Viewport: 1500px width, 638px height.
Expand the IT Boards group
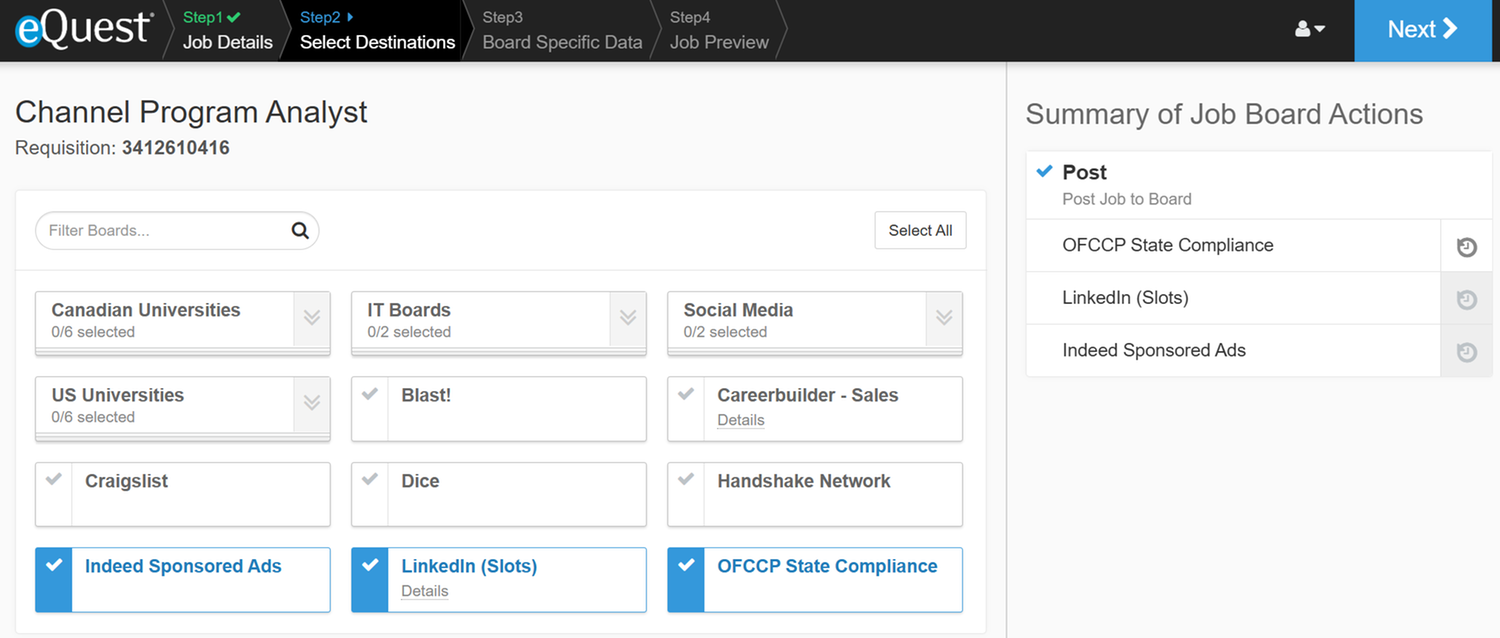(x=627, y=319)
